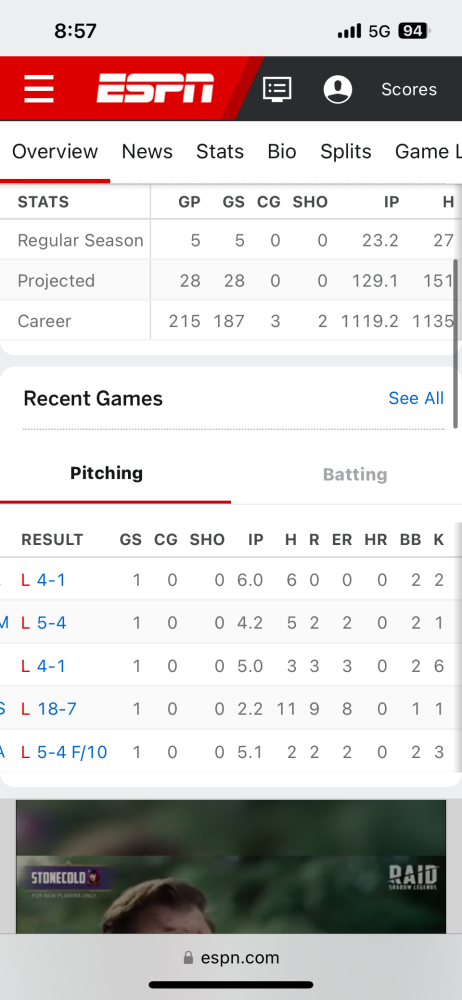This screenshot has width=462, height=1000.
Task: Tap the battery indicator in status bar
Action: coord(414,31)
